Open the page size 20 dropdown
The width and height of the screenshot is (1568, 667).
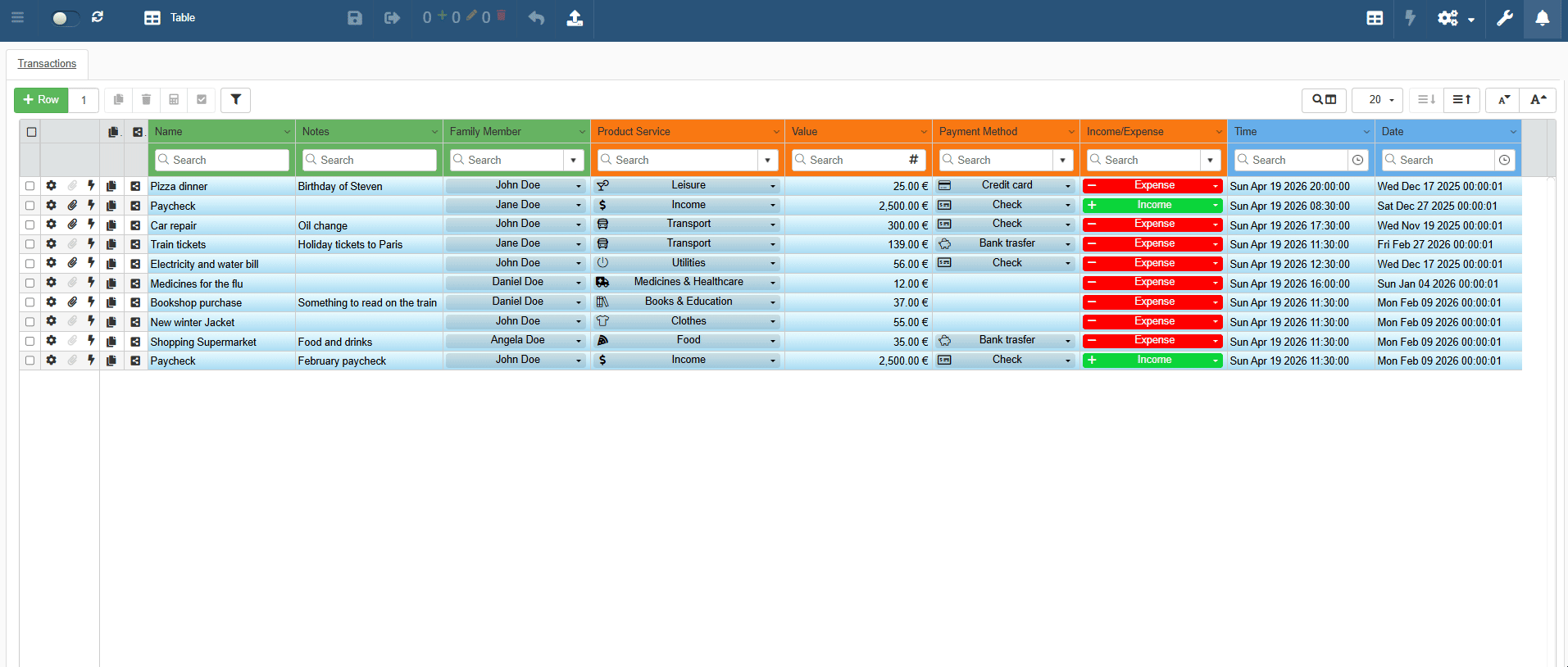[1377, 100]
